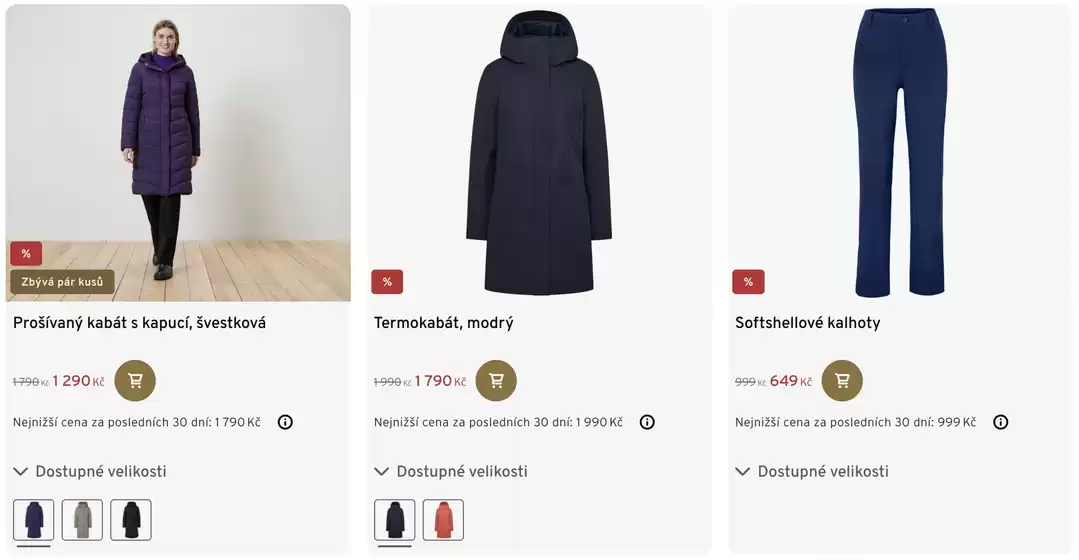Select the dark navy Termokabát variant
The height and width of the screenshot is (560, 1079).
(395, 520)
